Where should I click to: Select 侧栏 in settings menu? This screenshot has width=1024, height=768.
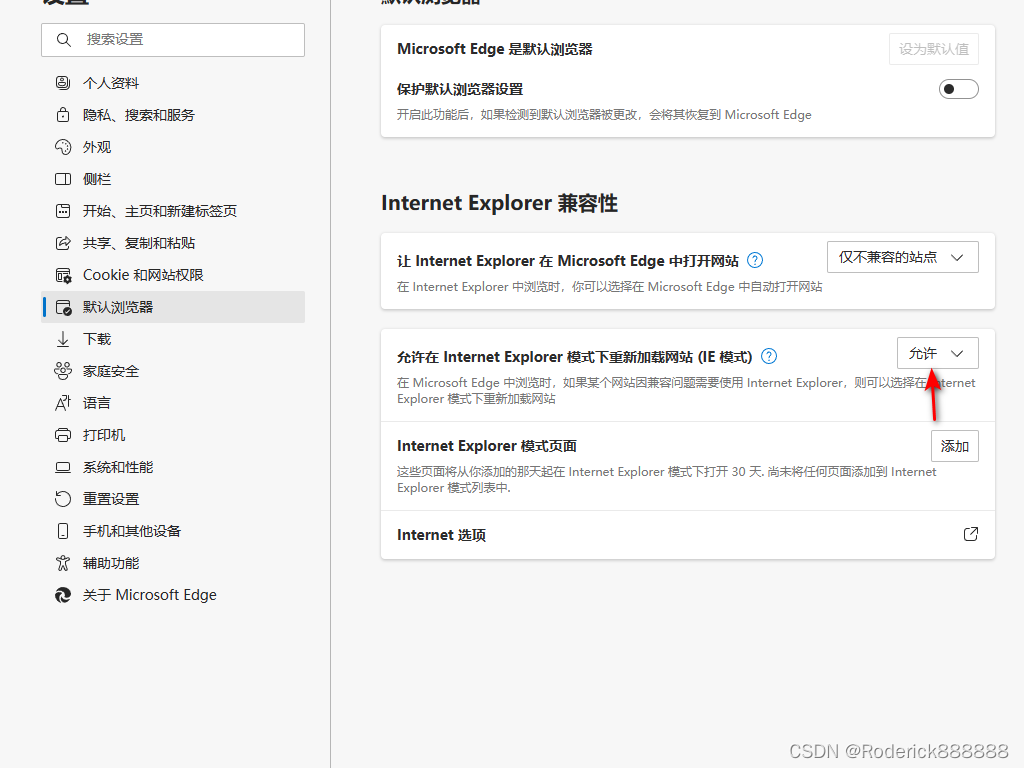(173, 179)
